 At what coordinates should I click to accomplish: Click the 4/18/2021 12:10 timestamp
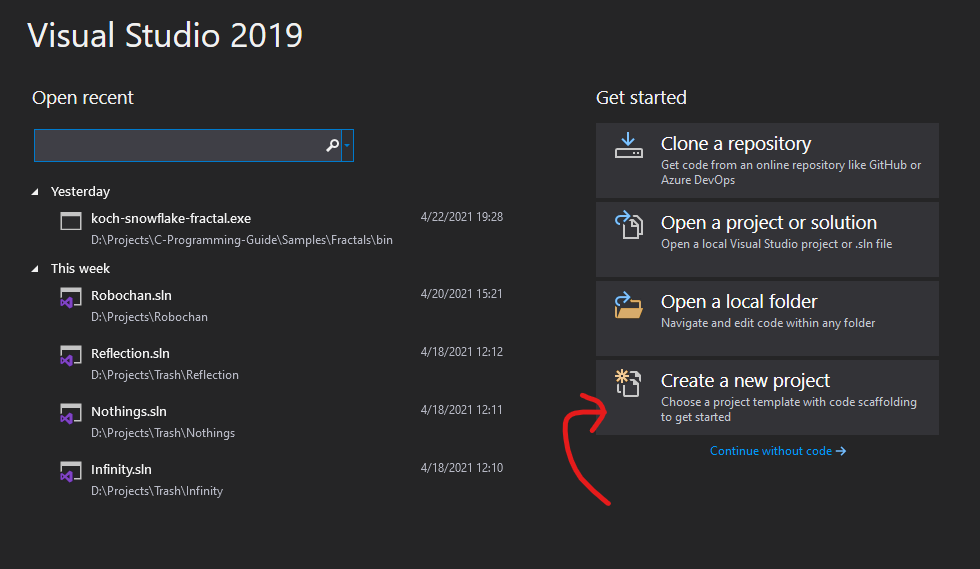point(462,468)
